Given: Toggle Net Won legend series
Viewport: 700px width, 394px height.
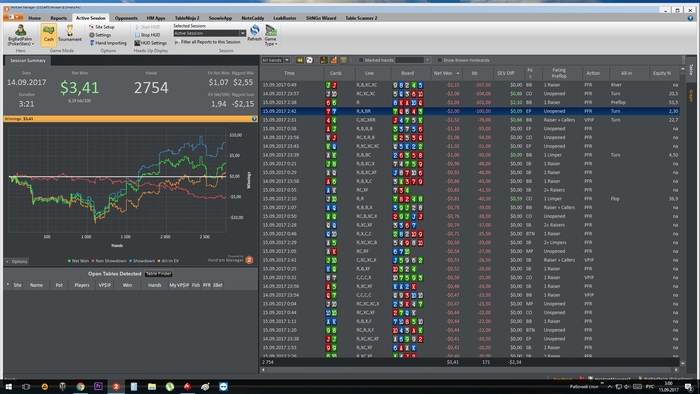Looking at the screenshot, I should click(x=78, y=261).
